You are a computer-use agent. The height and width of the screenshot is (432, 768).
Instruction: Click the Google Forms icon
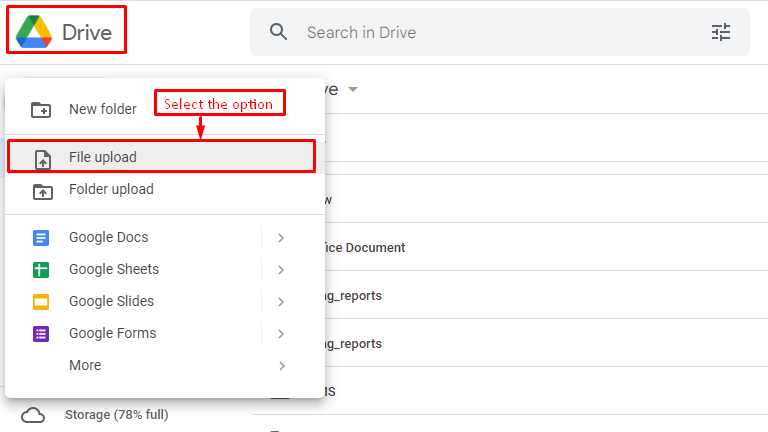click(41, 334)
